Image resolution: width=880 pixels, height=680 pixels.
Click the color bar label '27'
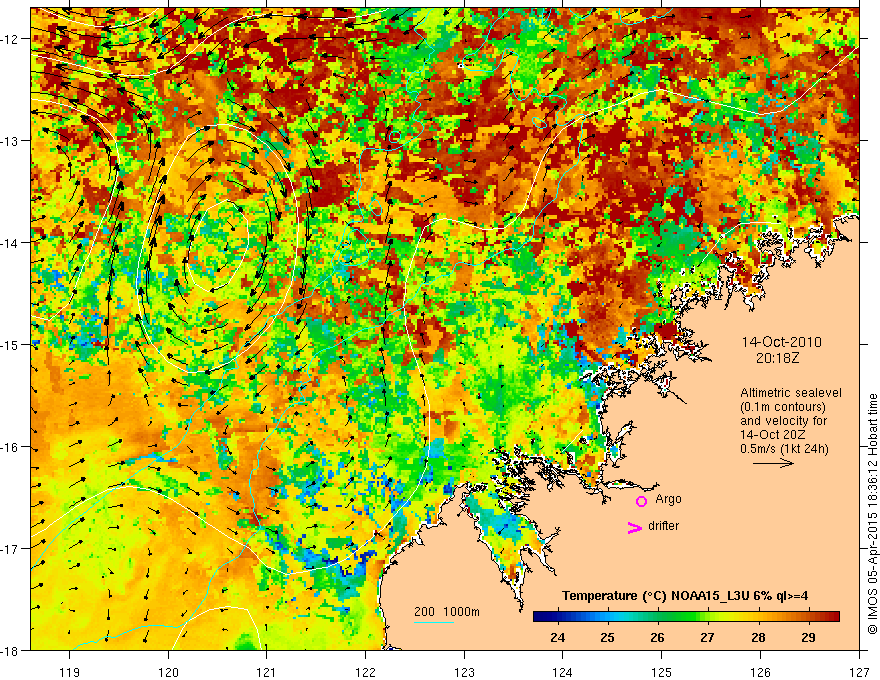(708, 638)
